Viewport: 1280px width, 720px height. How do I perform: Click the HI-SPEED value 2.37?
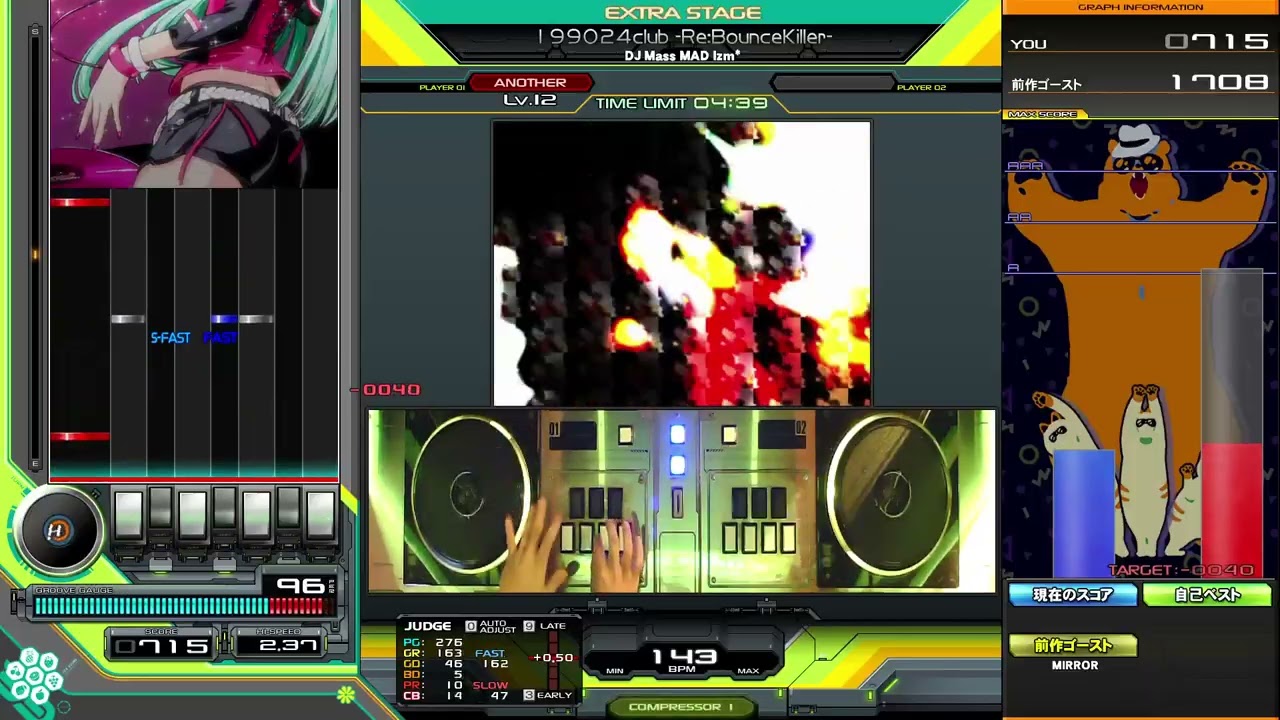[x=286, y=647]
